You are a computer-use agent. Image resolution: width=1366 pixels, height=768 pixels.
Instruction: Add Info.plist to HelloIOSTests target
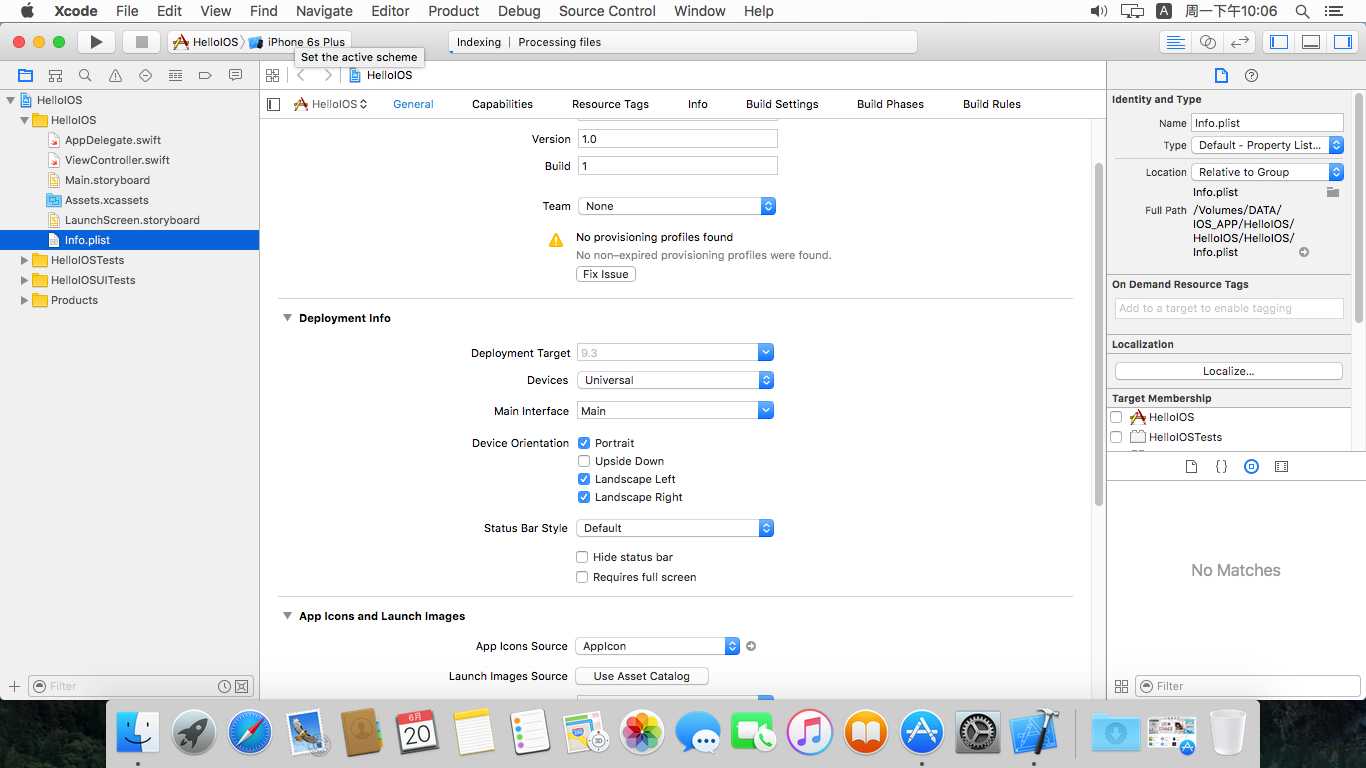coord(1116,437)
